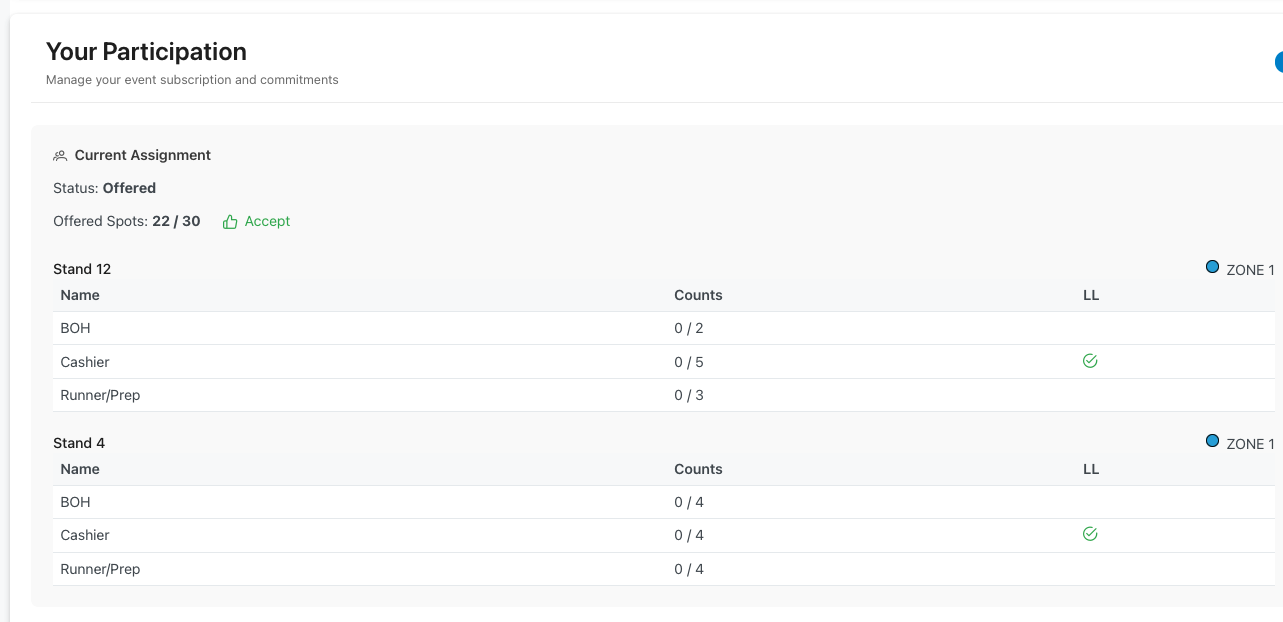This screenshot has width=1283, height=622.
Task: Select Runner/Prep row under Stand 12
Action: pos(100,395)
